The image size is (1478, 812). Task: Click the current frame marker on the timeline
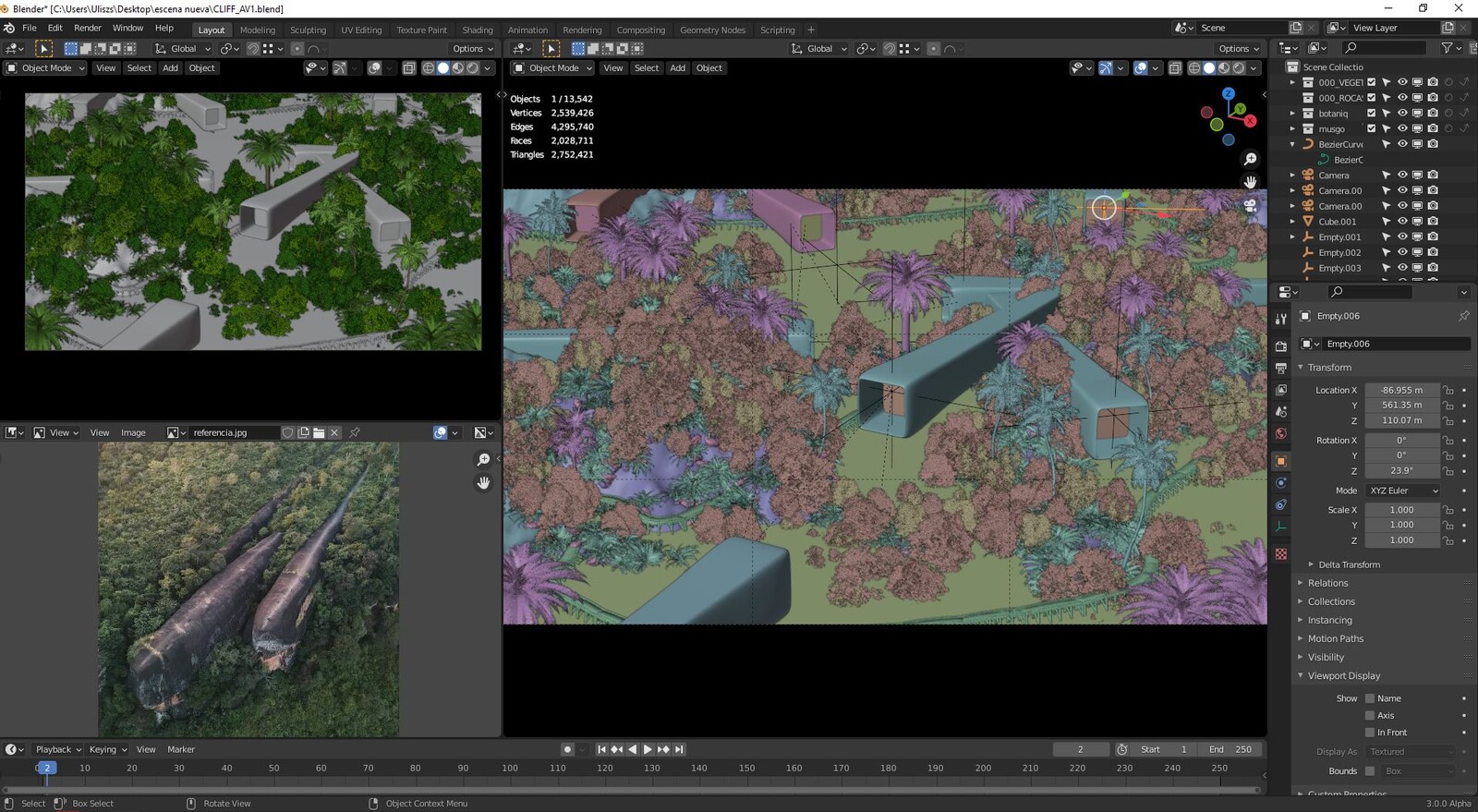(x=47, y=768)
